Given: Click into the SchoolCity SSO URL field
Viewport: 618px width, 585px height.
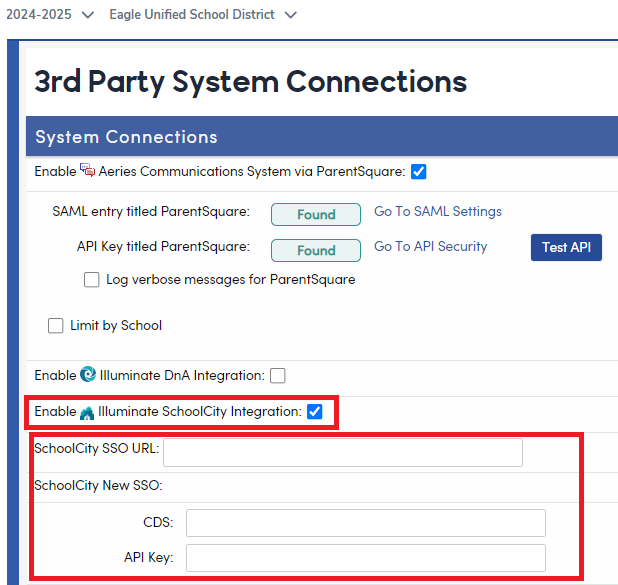Looking at the screenshot, I should point(343,453).
